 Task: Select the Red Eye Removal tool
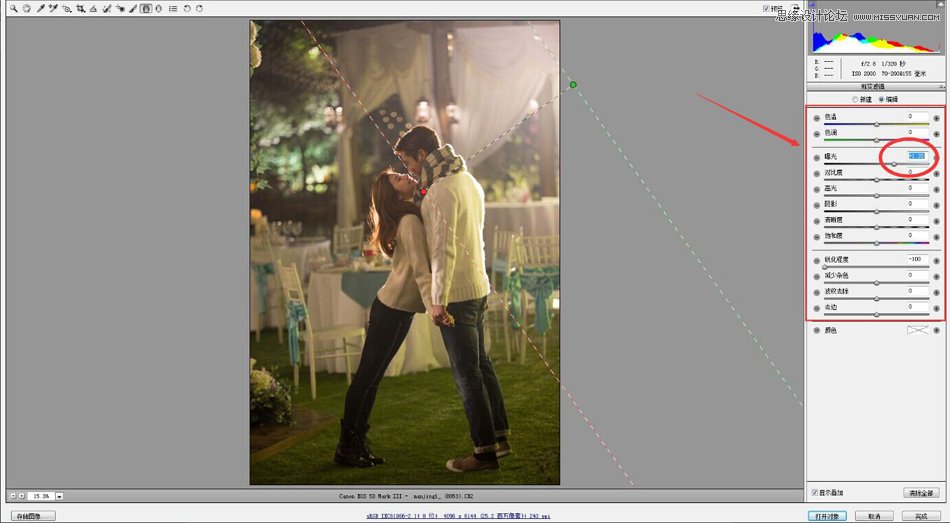120,8
